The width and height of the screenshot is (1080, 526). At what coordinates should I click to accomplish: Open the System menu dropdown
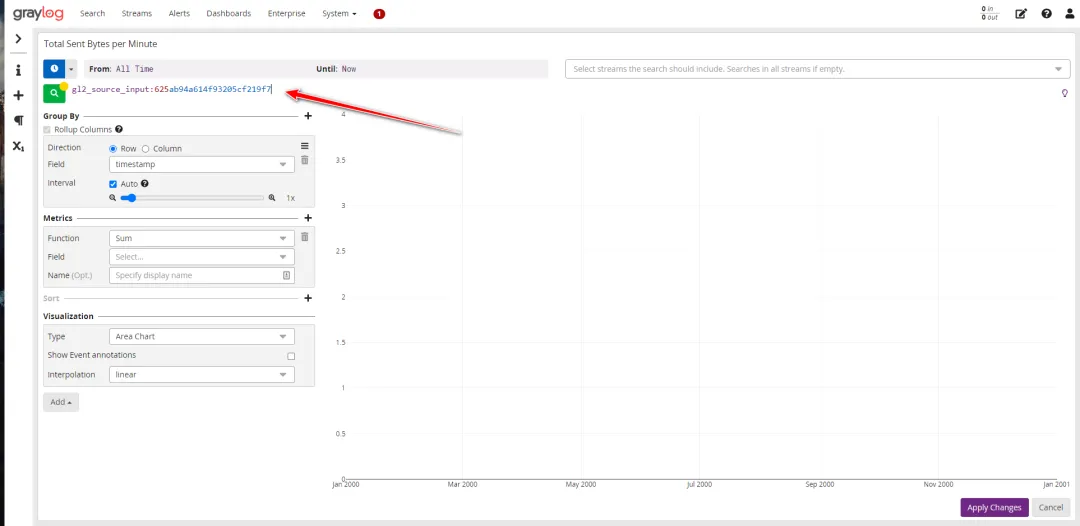coord(339,13)
